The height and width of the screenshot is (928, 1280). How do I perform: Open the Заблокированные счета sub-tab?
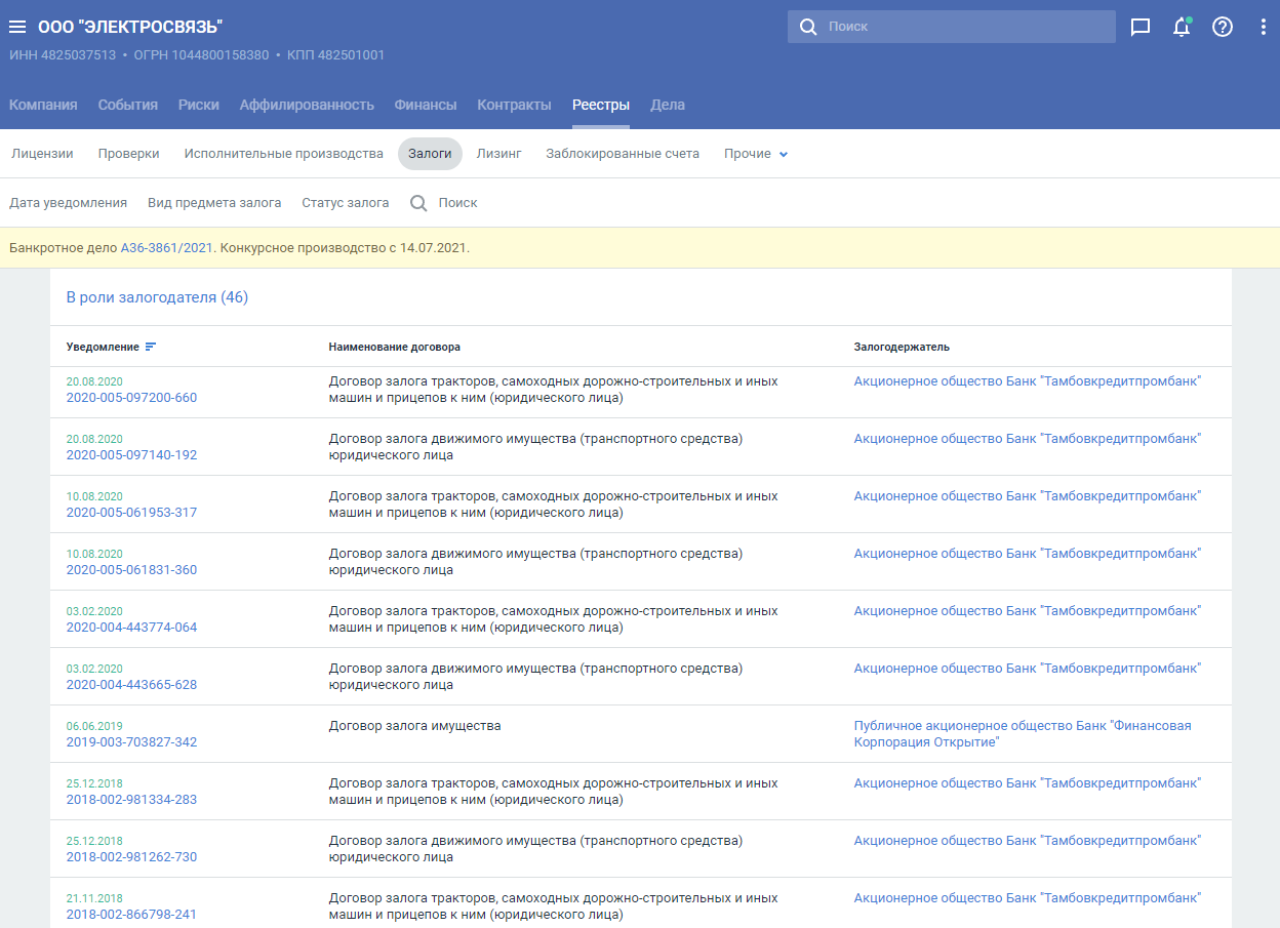pyautogui.click(x=623, y=154)
